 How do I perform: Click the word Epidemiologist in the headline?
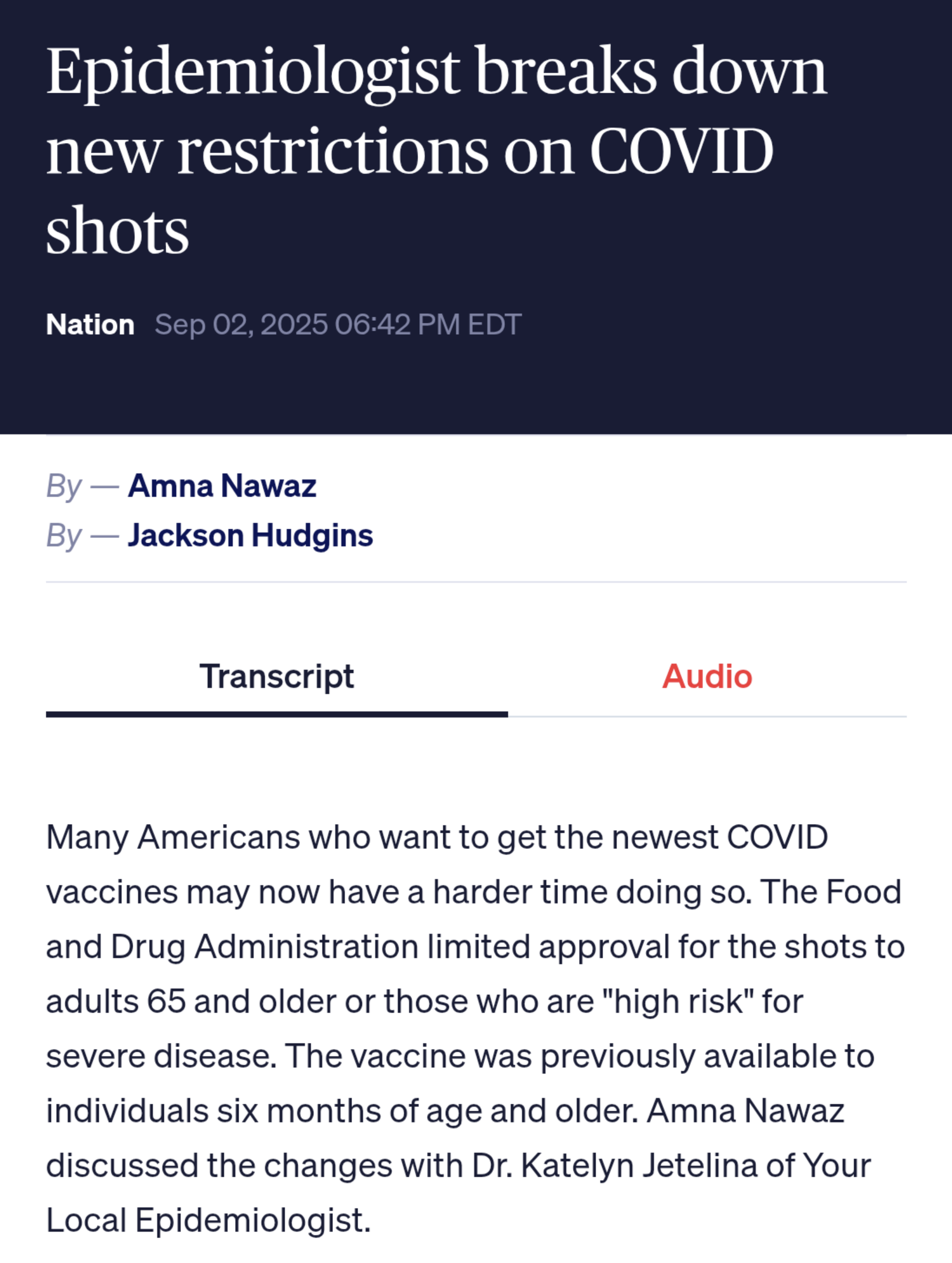coord(253,74)
